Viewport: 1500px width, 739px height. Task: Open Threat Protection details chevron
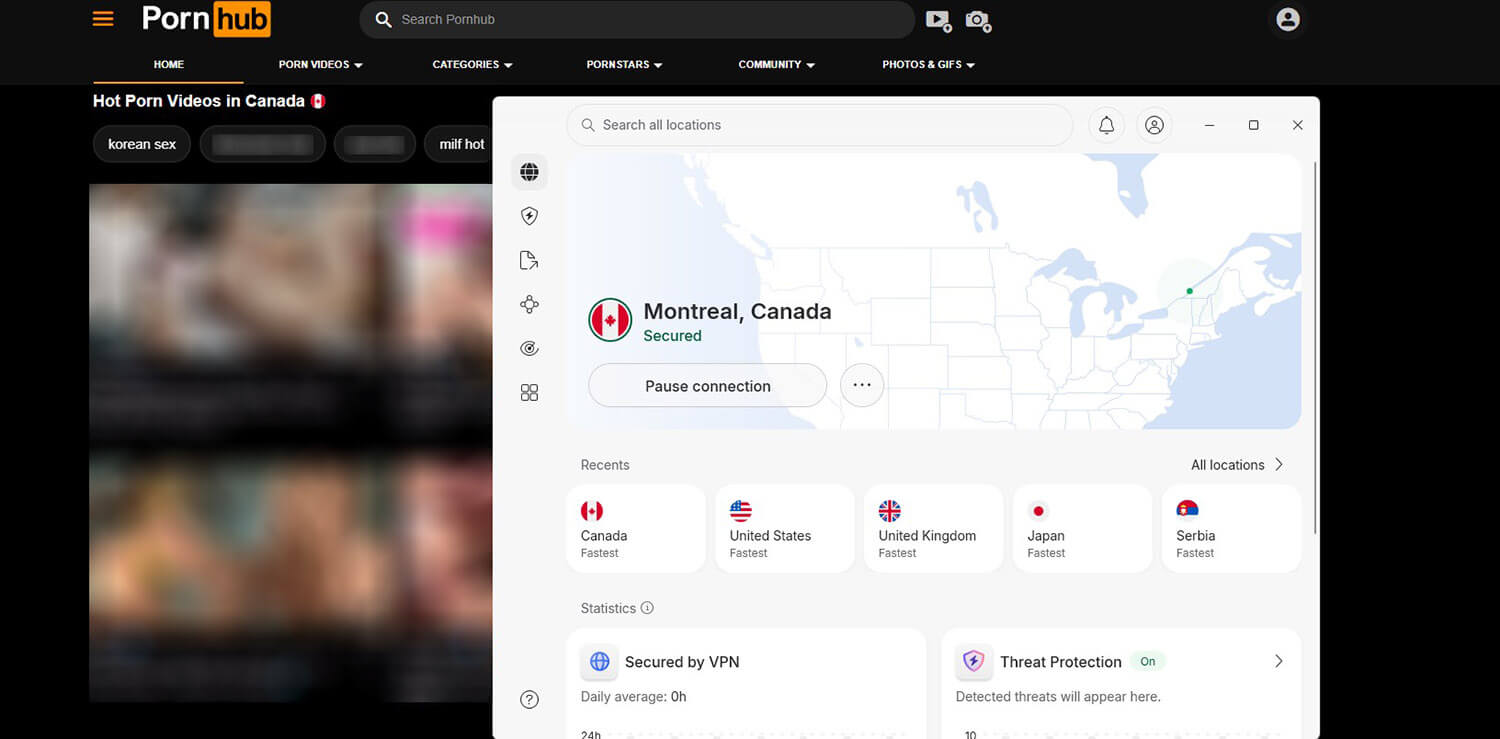(1278, 661)
